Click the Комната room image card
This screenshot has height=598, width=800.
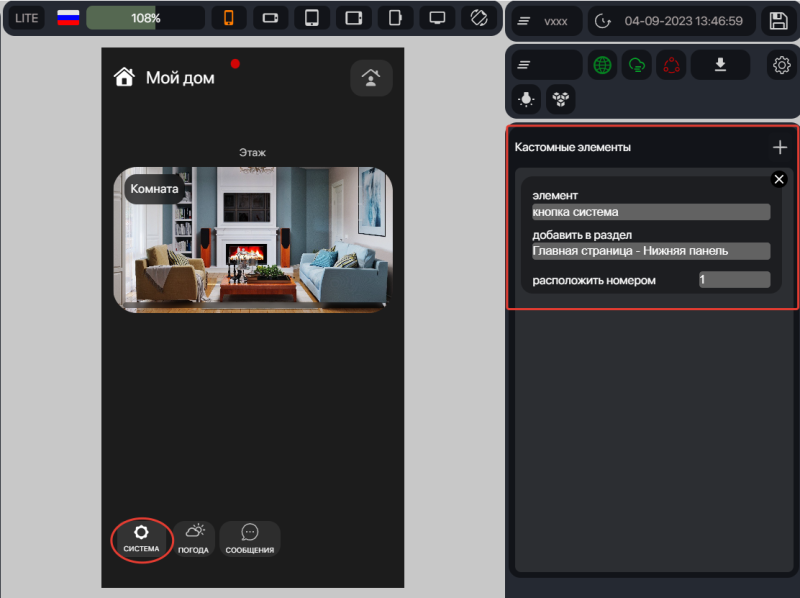(x=253, y=240)
